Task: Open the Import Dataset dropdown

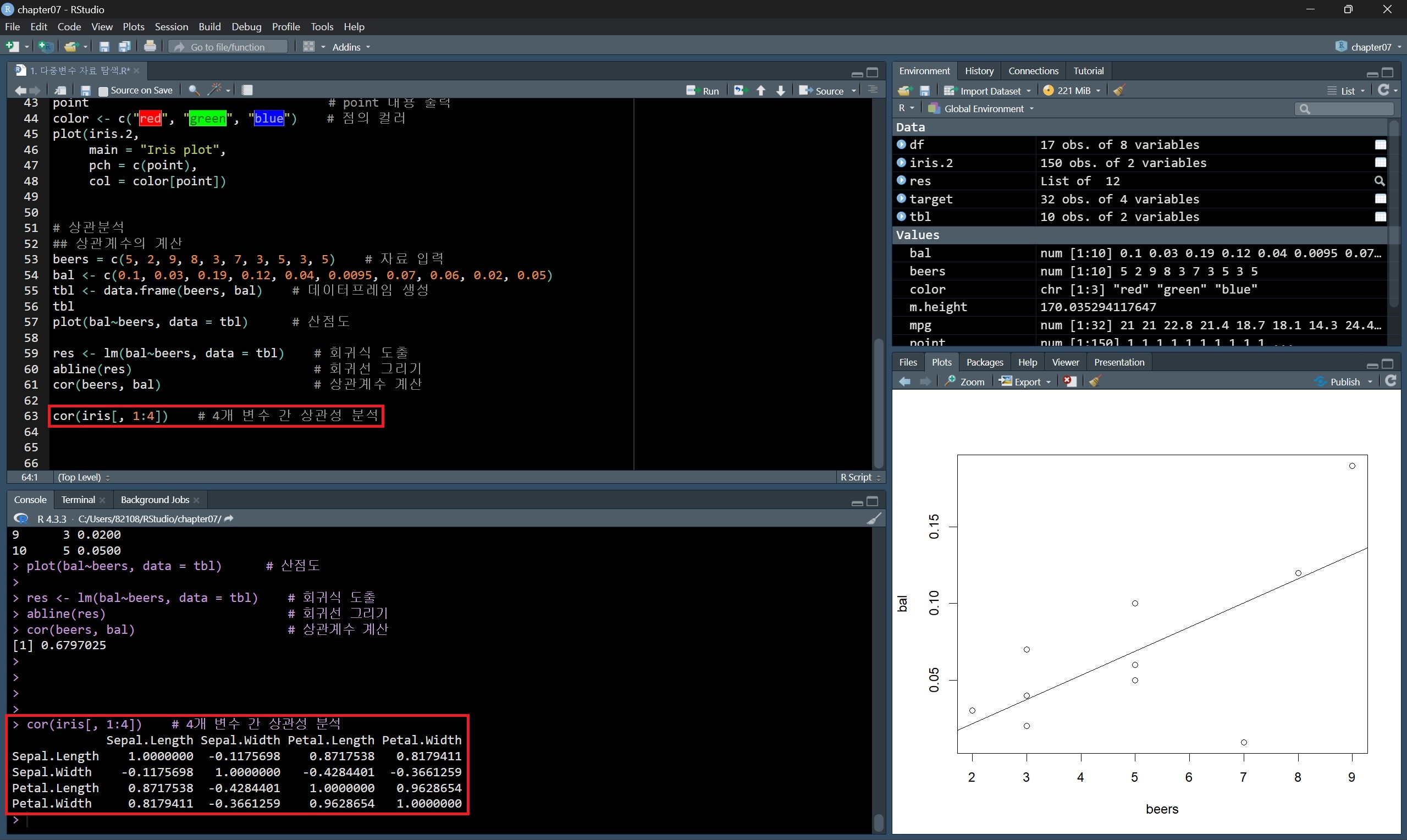Action: point(989,91)
